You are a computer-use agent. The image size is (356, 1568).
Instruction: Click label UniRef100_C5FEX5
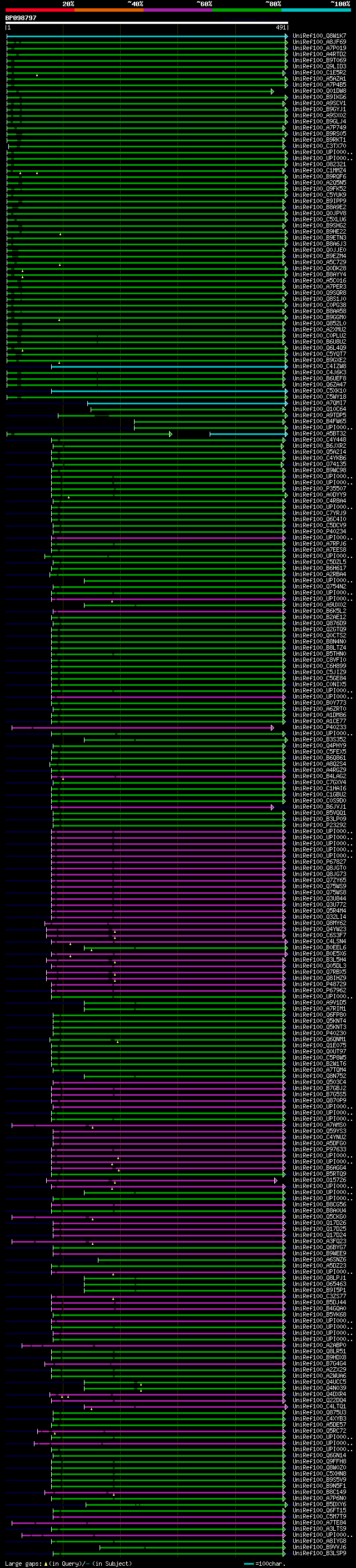click(319, 752)
